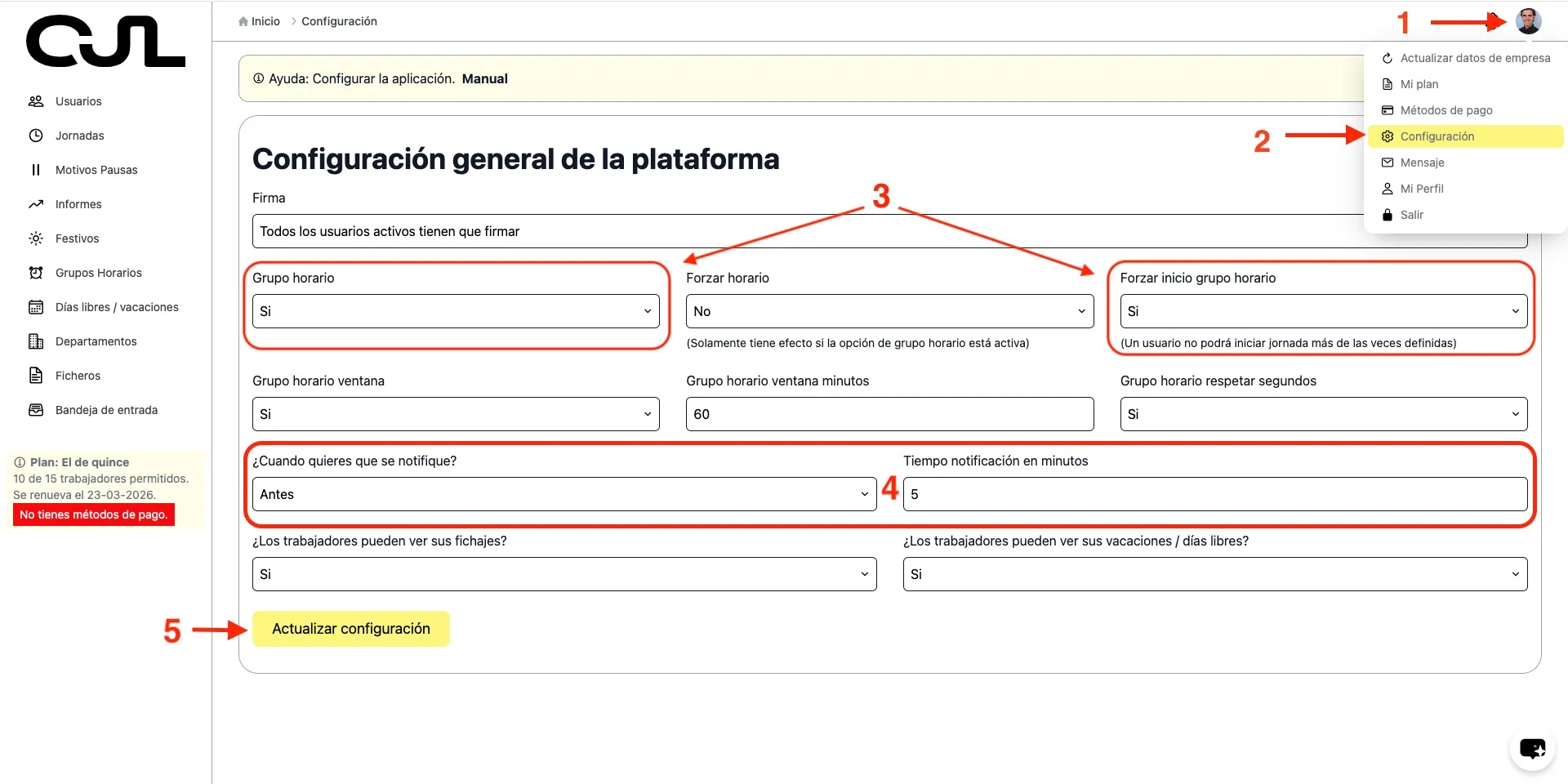Click the Bandeja de entrada inbox icon
Image resolution: width=1568 pixels, height=784 pixels.
coord(36,410)
